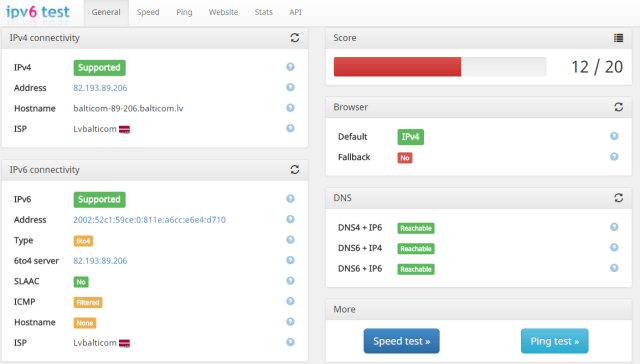Open the Score details list icon
640x364 pixels.
[618, 38]
